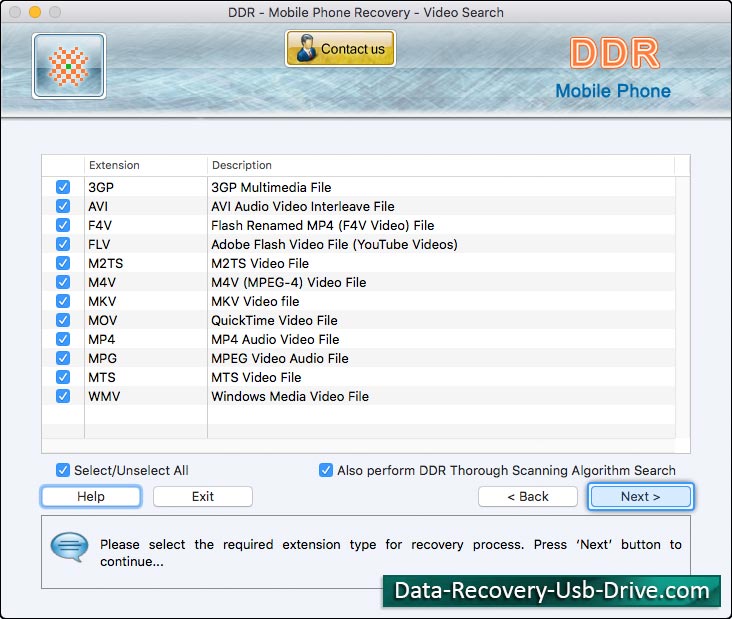The width and height of the screenshot is (732, 619).
Task: Disable the MTS extension checkbox
Action: (63, 377)
